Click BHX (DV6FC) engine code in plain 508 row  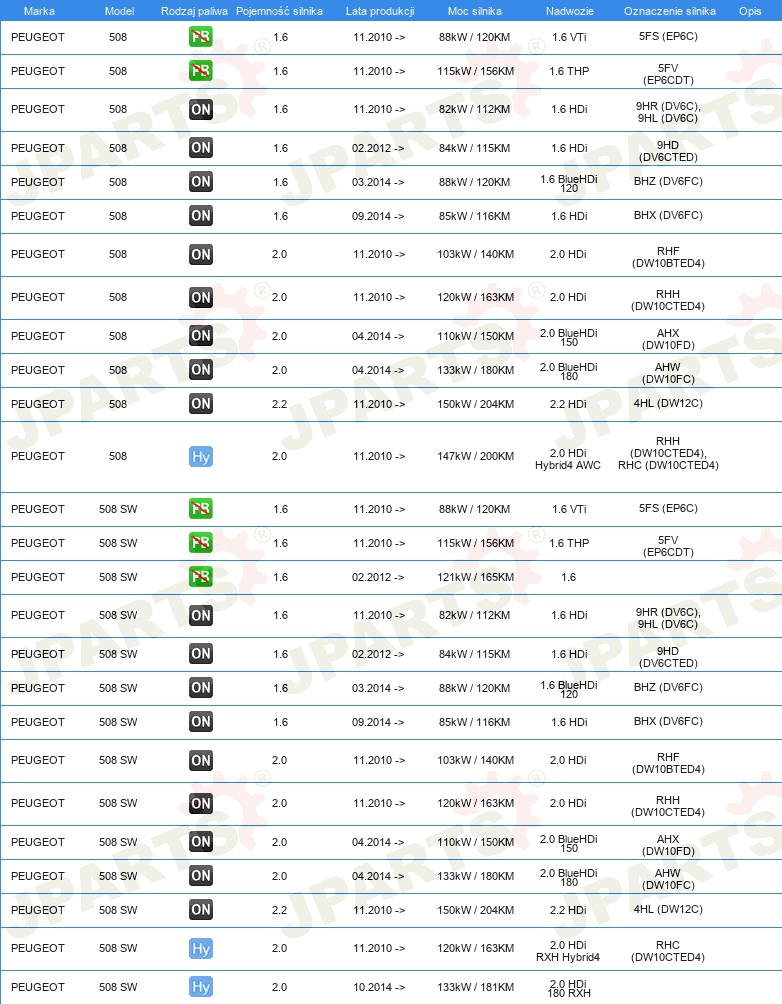(668, 215)
